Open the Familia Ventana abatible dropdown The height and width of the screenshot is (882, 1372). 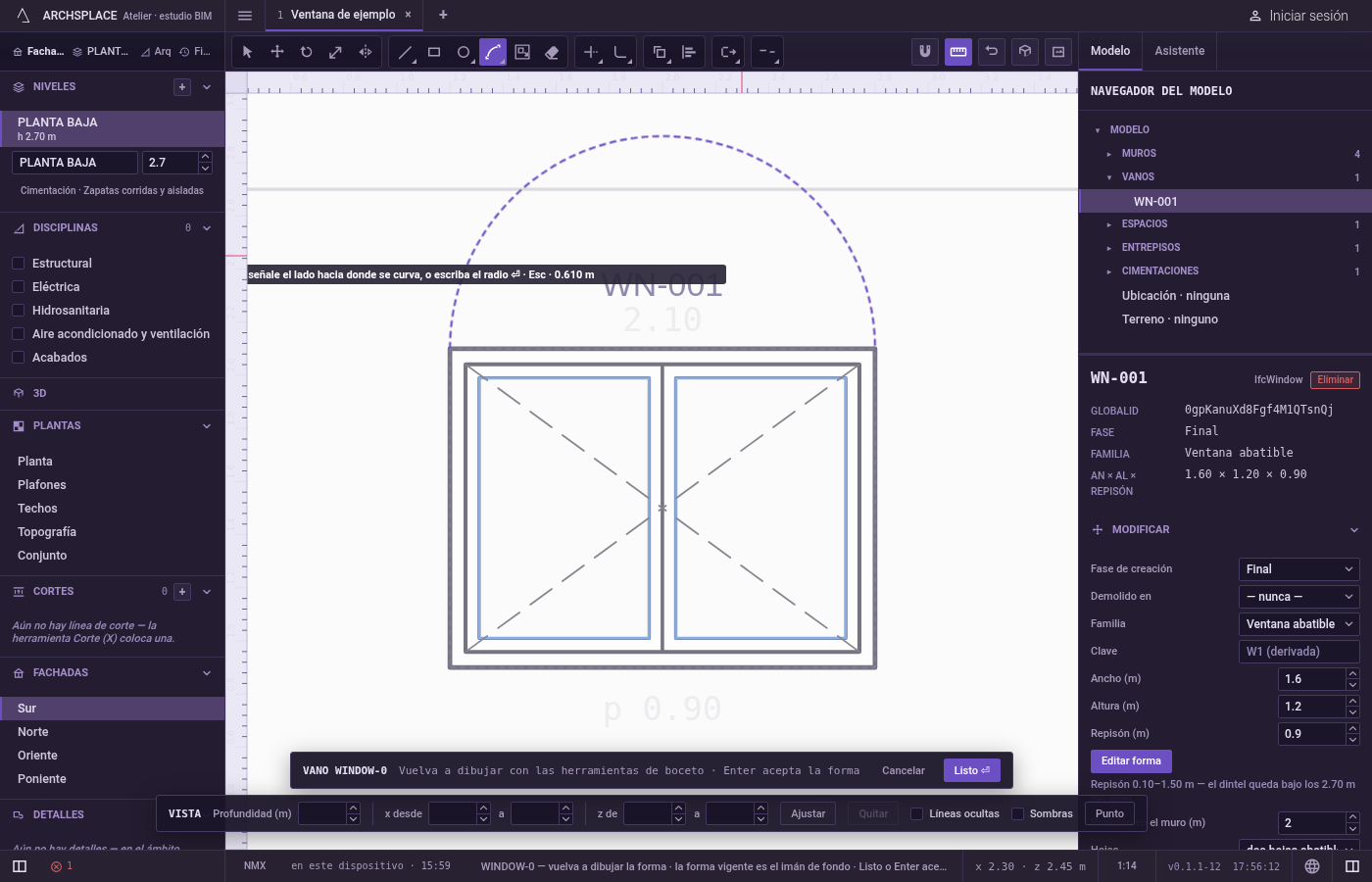point(1299,624)
